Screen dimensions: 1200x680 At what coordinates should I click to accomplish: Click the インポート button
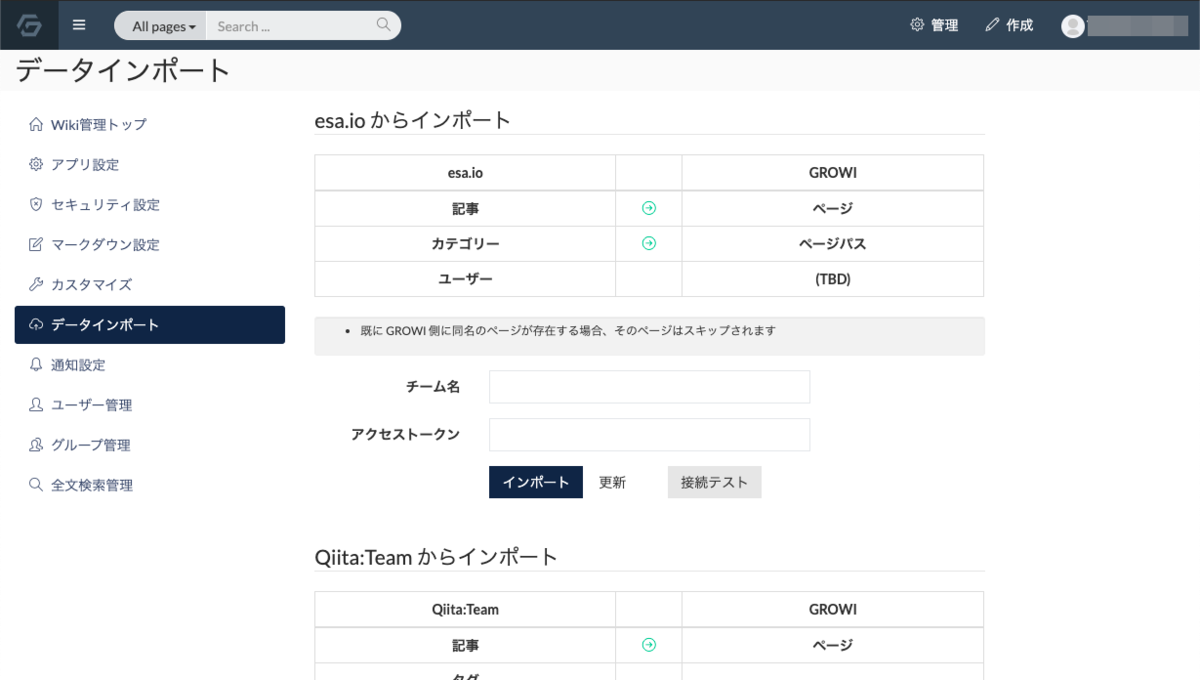(x=535, y=482)
